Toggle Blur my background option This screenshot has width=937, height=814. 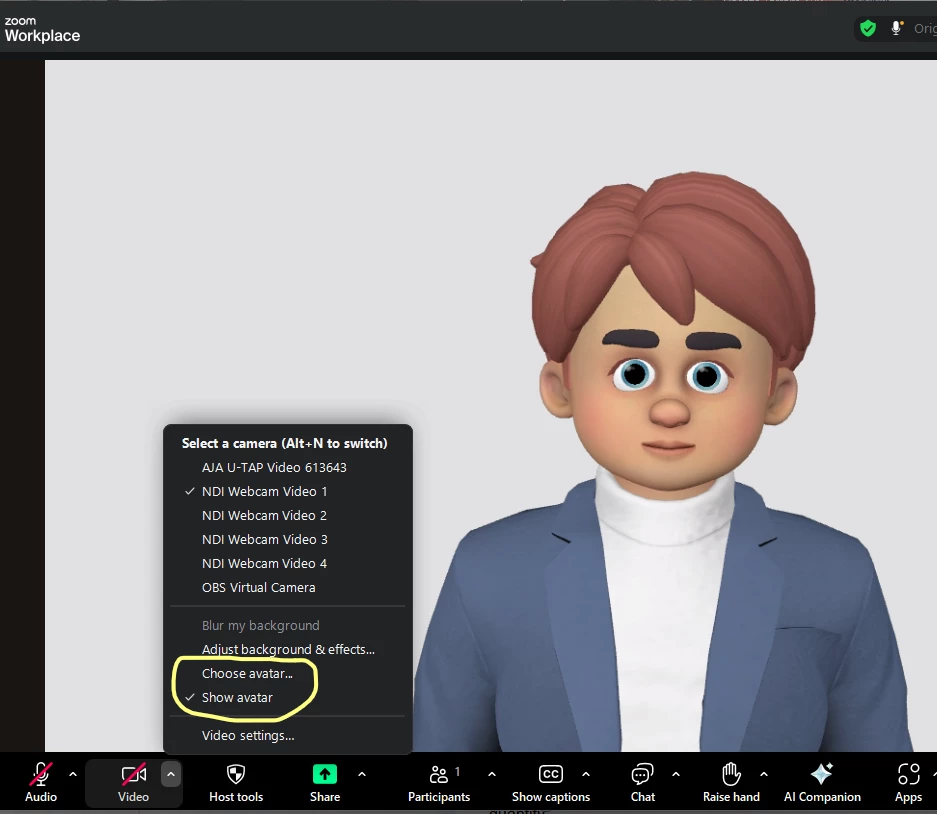pyautogui.click(x=287, y=626)
